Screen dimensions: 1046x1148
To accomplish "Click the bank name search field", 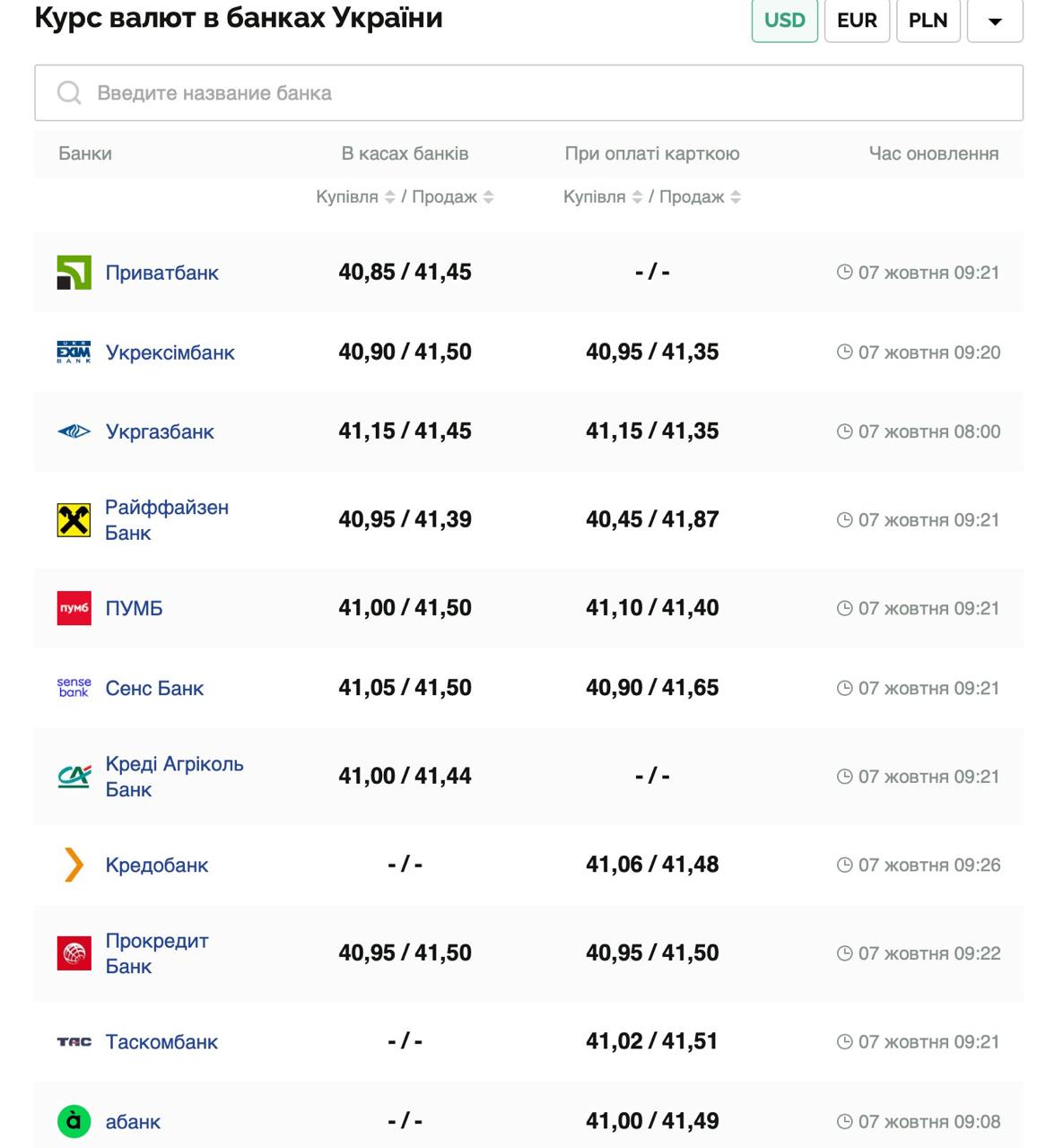I will [528, 92].
